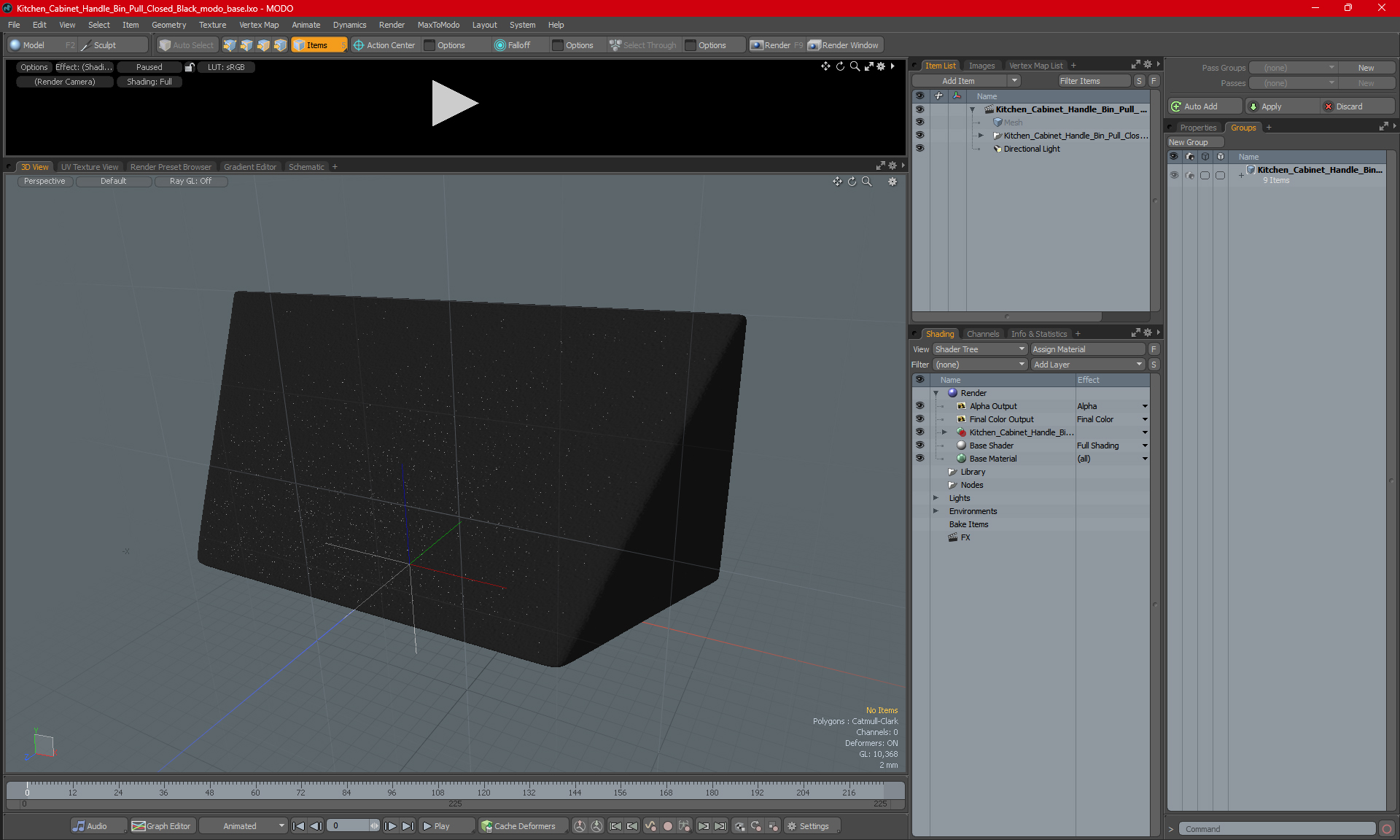Toggle visibility of Directional Light

click(920, 149)
